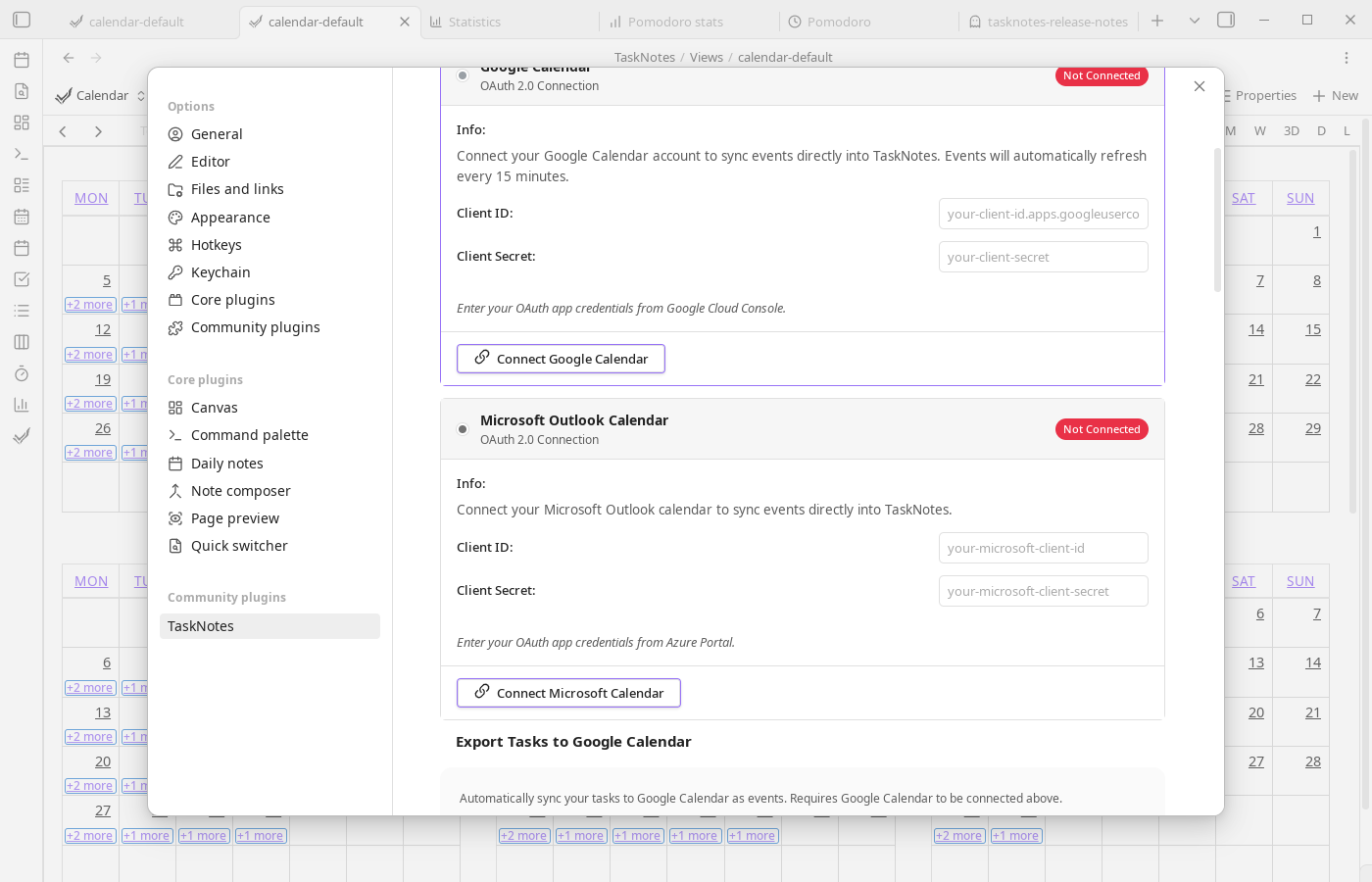The image size is (1372, 882).
Task: Click the upper SUN column header
Action: tap(1300, 198)
